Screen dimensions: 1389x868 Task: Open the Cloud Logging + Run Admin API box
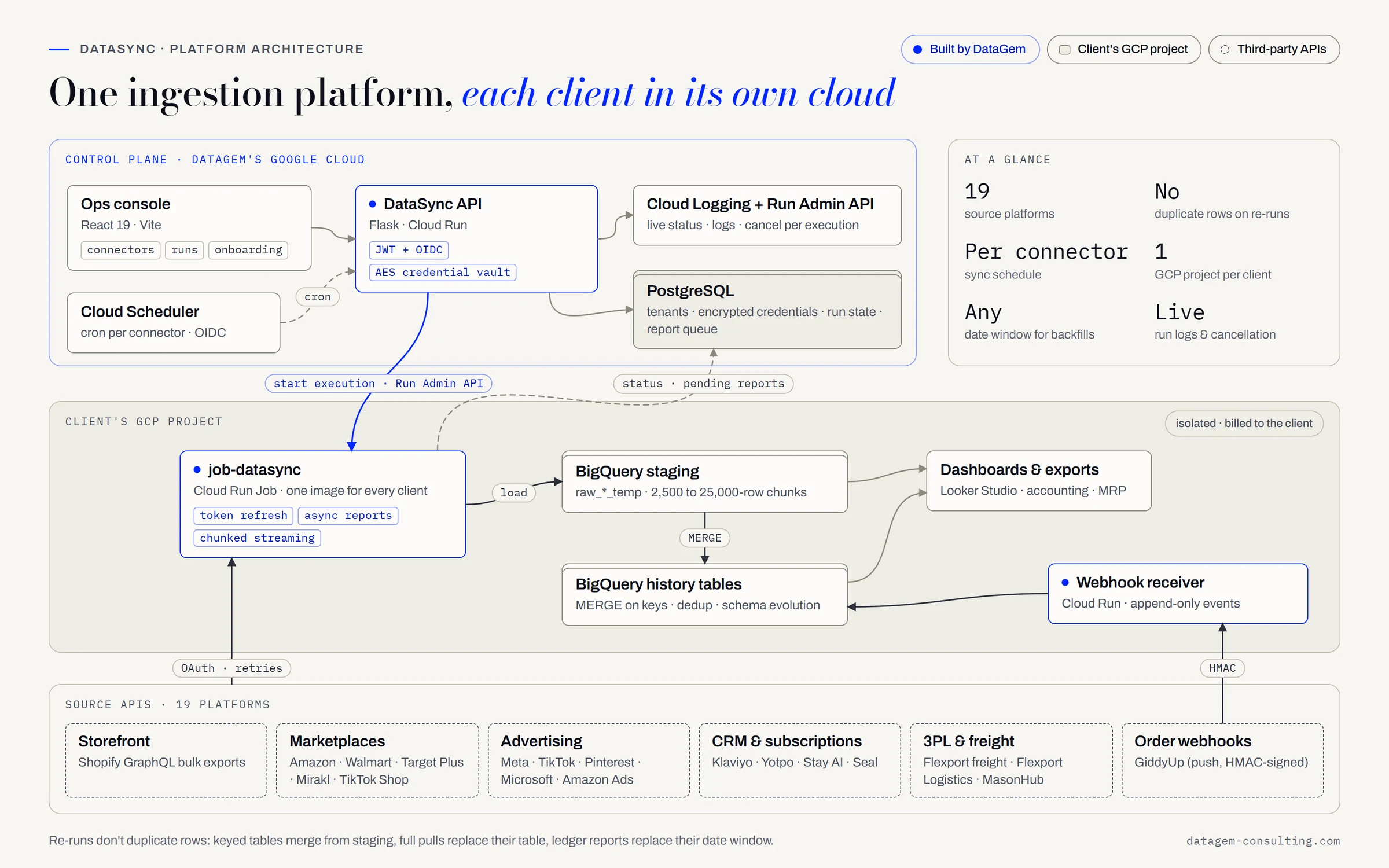pyautogui.click(x=767, y=215)
